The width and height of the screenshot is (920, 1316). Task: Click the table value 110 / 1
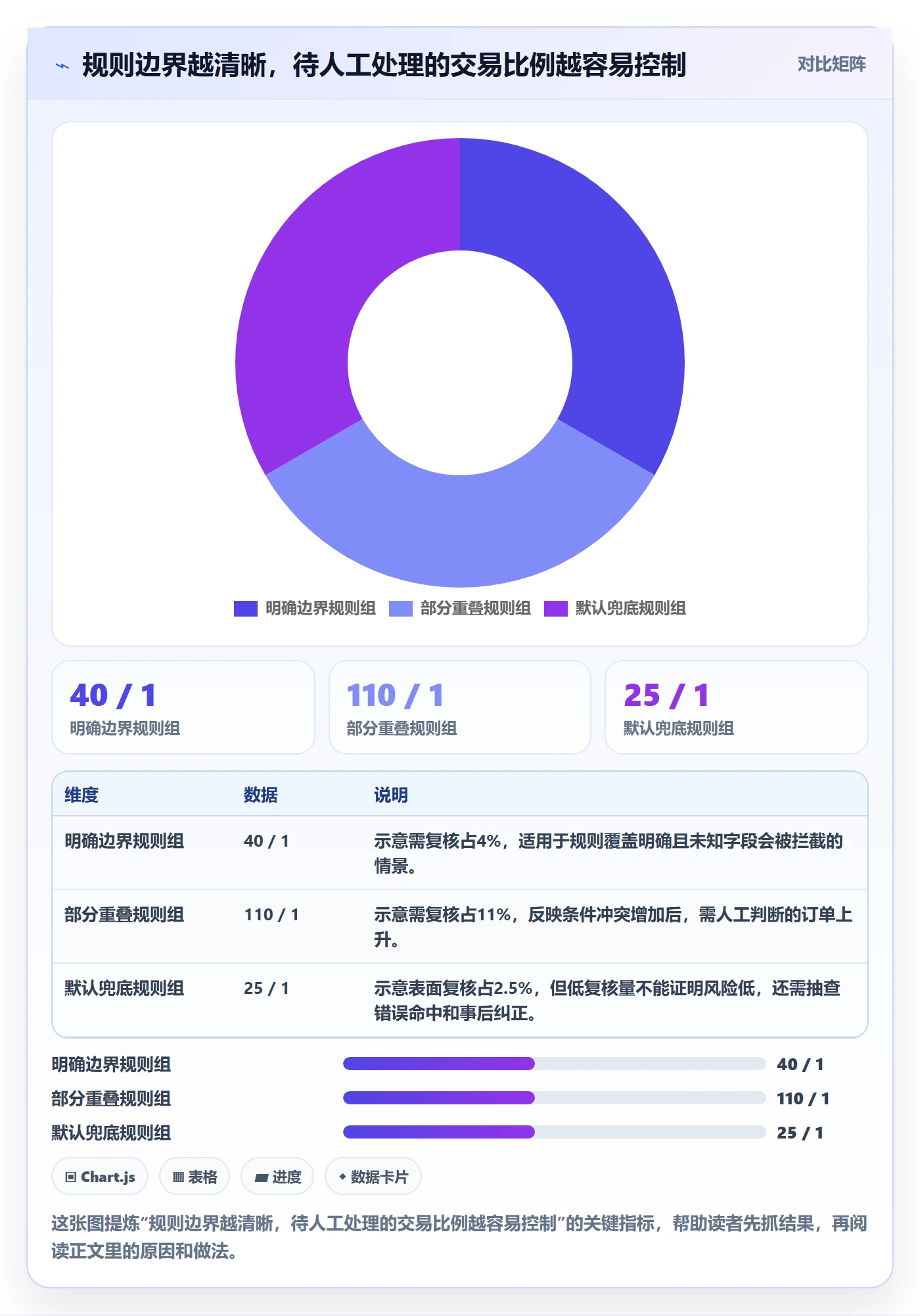(271, 915)
